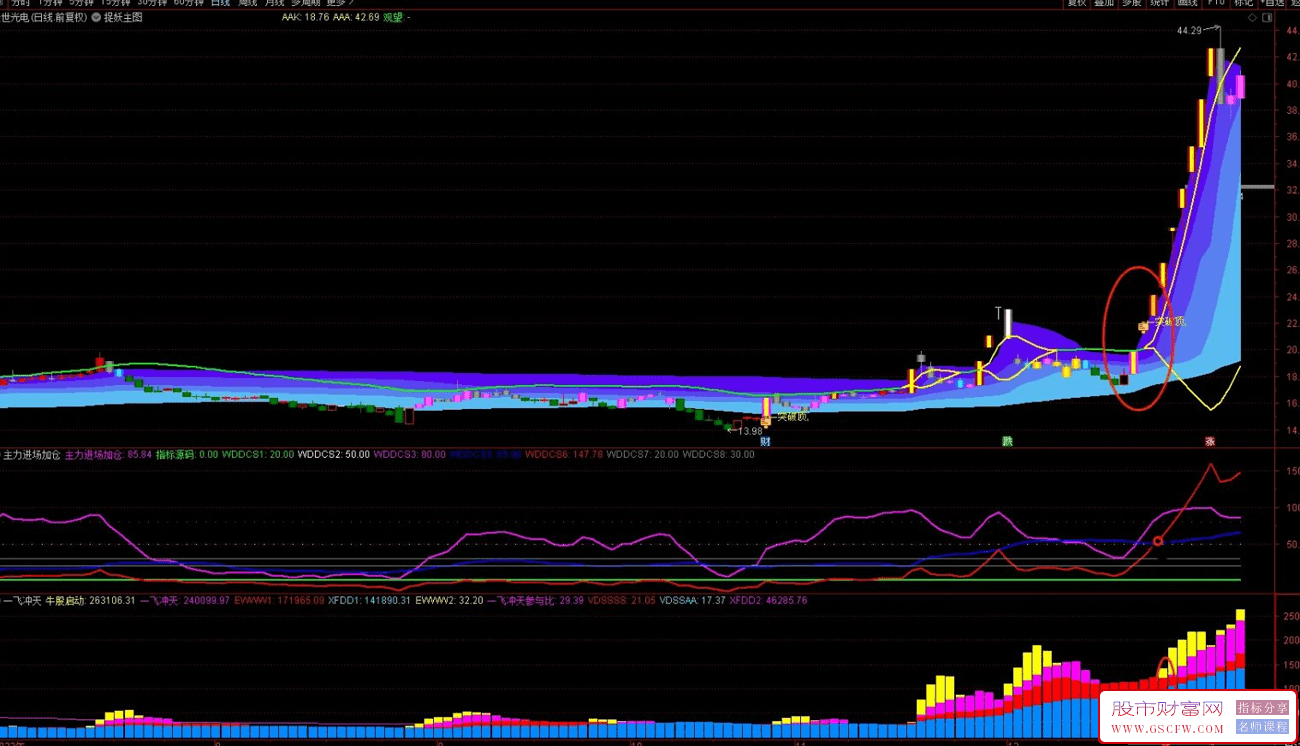Click the AAA: 42.69 main chart value
The height and width of the screenshot is (746, 1300).
(356, 17)
